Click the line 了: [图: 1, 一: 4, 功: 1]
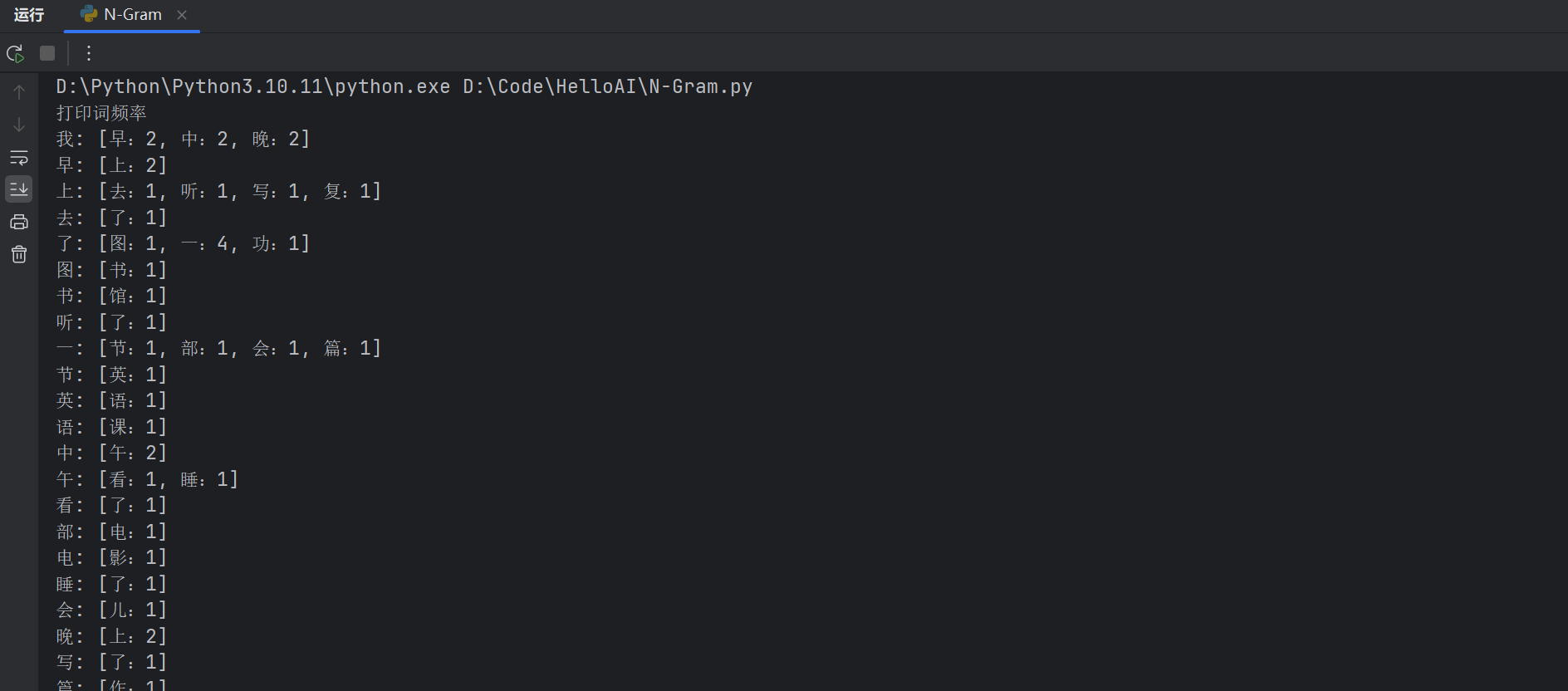1568x691 pixels. 183,243
